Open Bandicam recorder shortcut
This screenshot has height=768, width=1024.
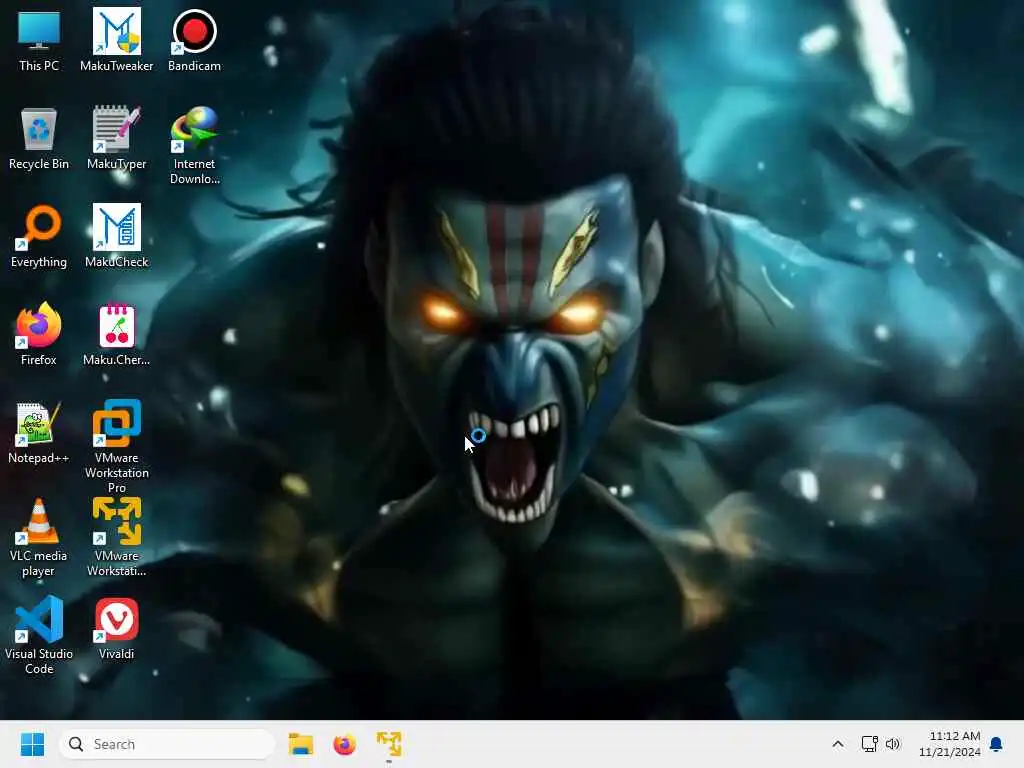coord(194,40)
